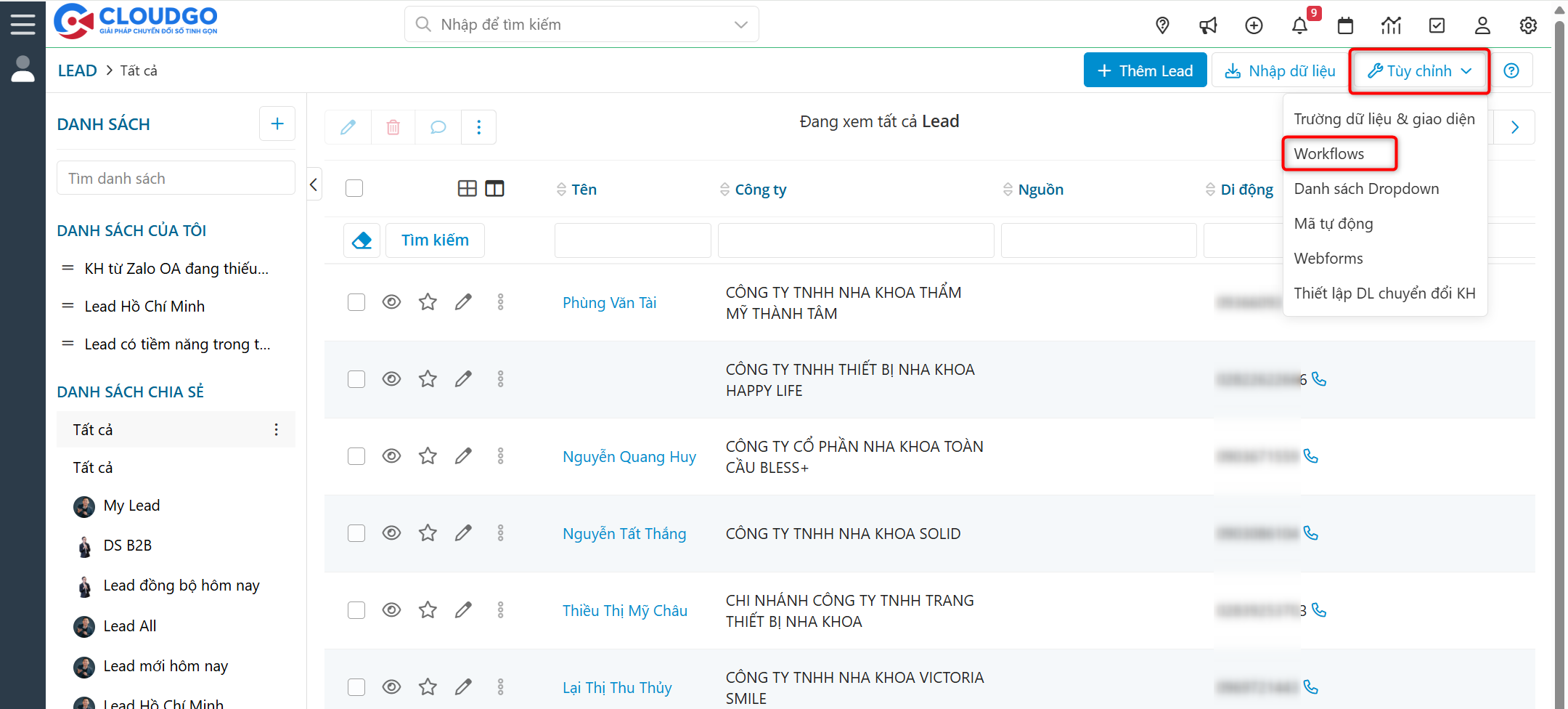Screen dimensions: 1568x709
Task: Open the notifications bell icon
Action: (1299, 25)
